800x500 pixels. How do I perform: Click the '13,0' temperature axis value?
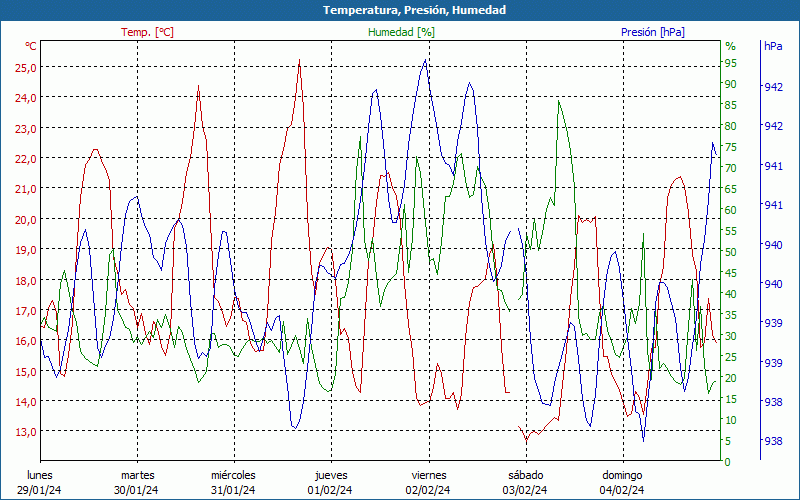[x=26, y=432]
